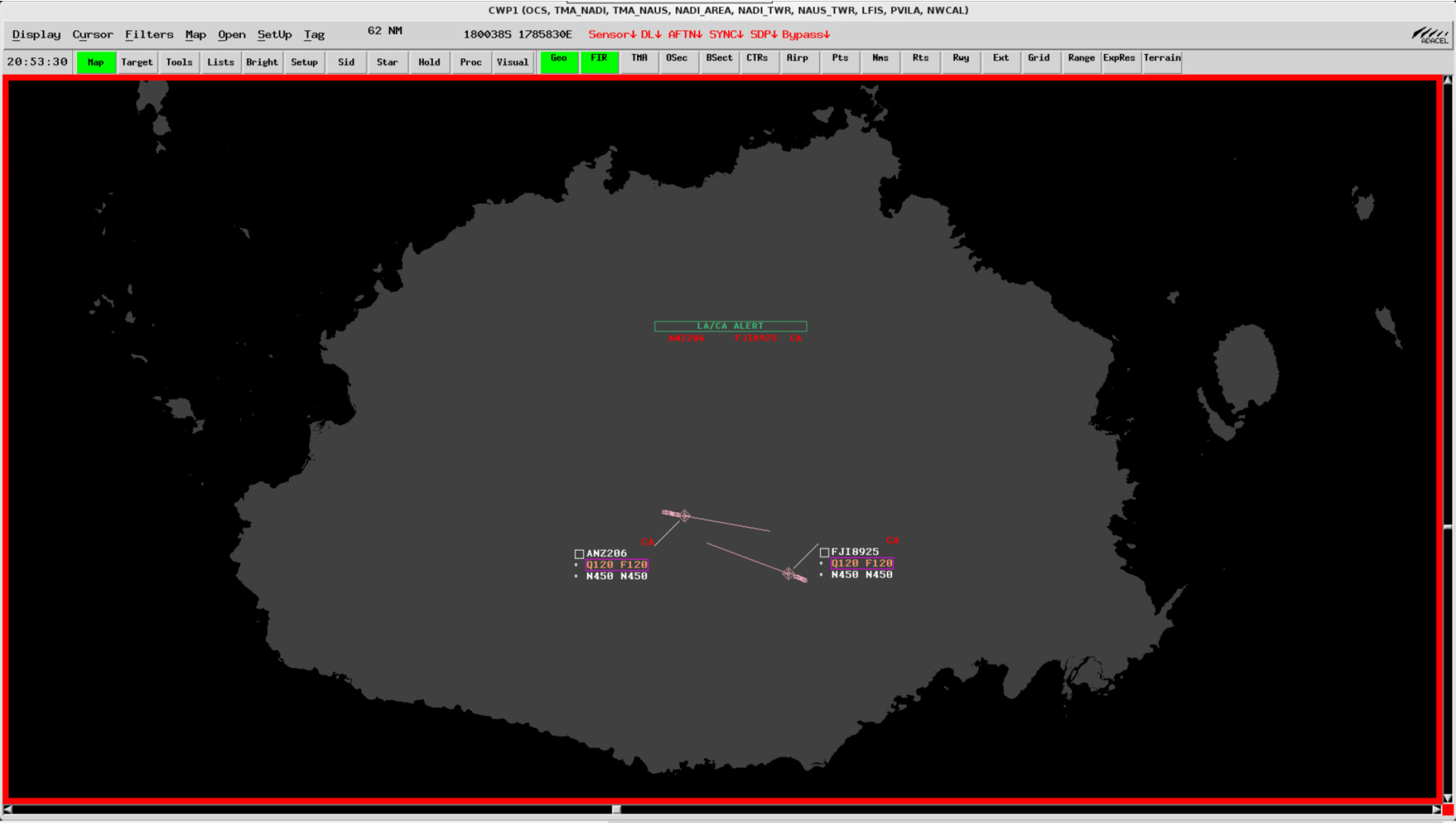Click the 20:53:30 clock display
1456x823 pixels.
coord(38,61)
